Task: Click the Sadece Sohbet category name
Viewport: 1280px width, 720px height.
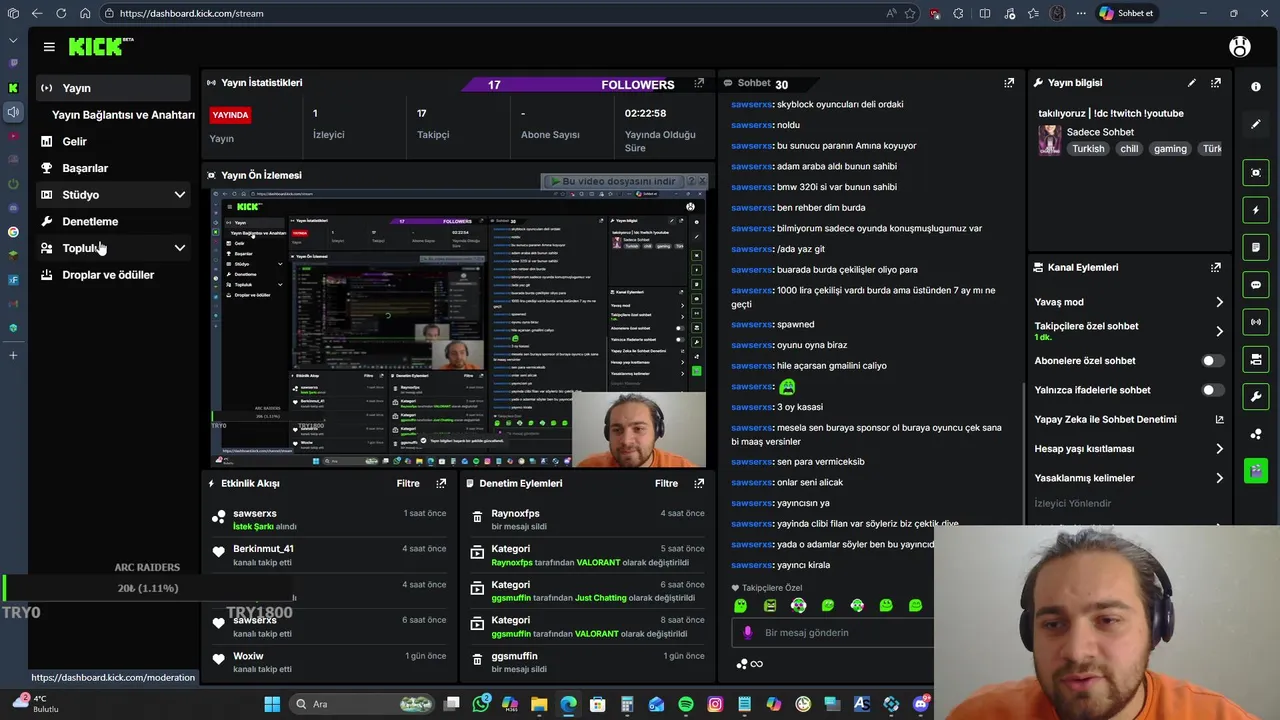Action: pos(1100,132)
